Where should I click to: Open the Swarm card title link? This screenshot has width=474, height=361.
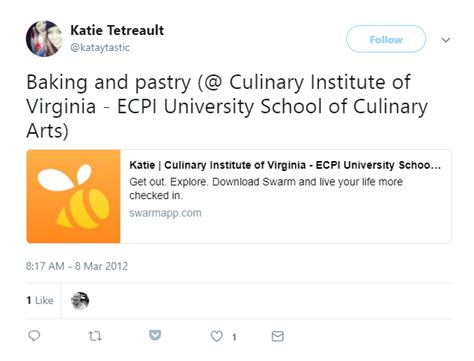(x=285, y=165)
